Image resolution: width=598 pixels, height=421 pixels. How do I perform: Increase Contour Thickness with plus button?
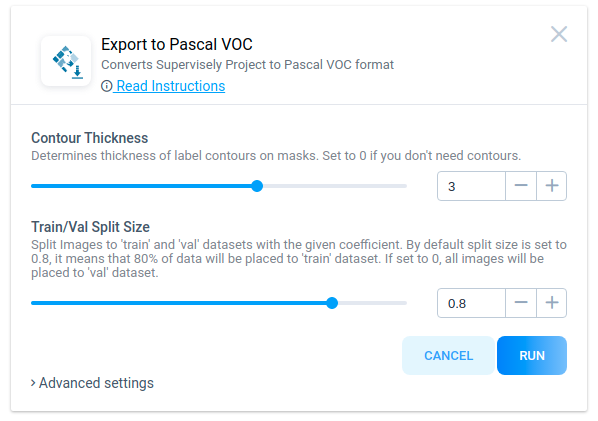pyautogui.click(x=551, y=186)
